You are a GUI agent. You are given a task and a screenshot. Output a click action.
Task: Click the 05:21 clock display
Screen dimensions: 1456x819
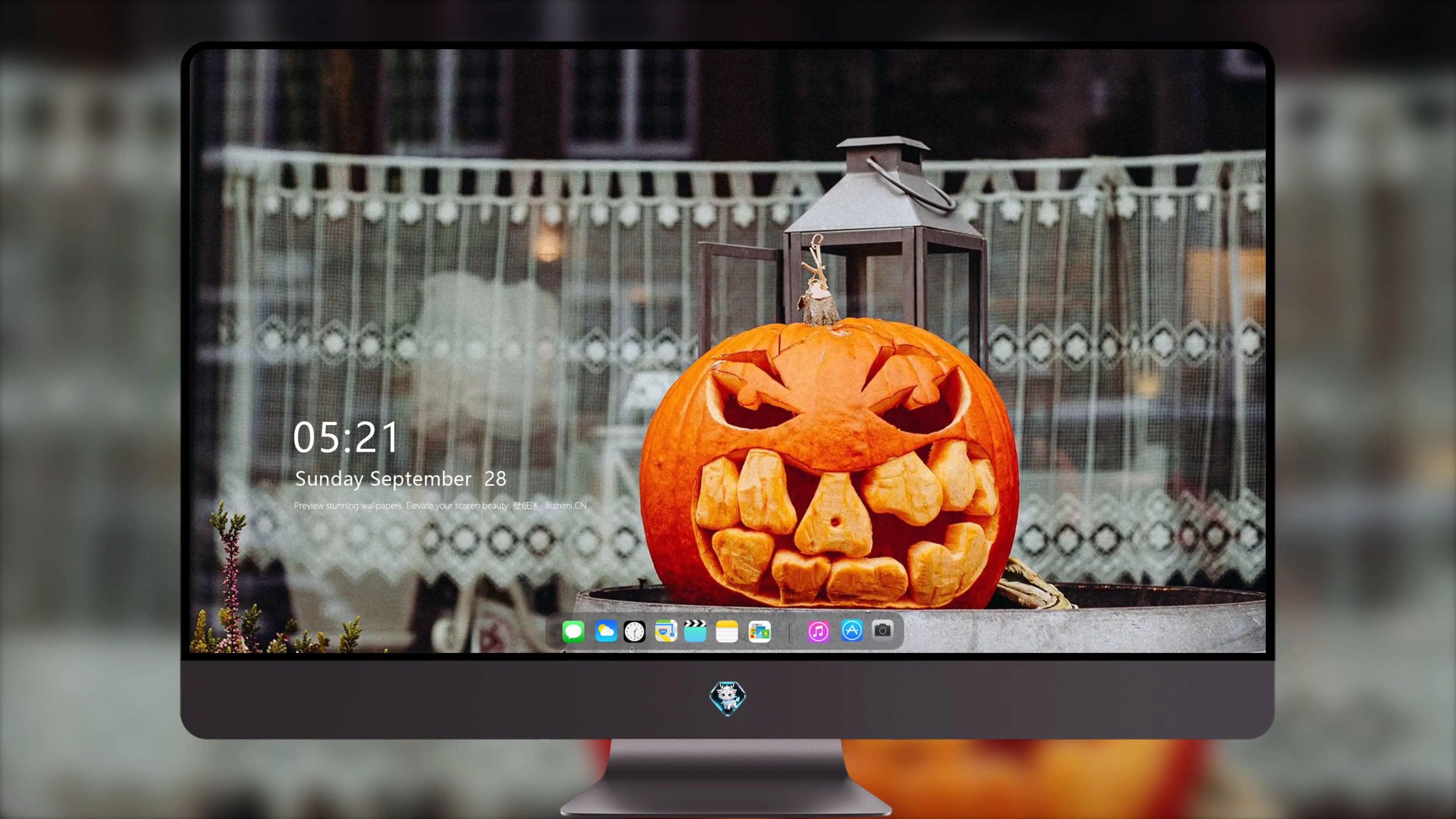345,438
